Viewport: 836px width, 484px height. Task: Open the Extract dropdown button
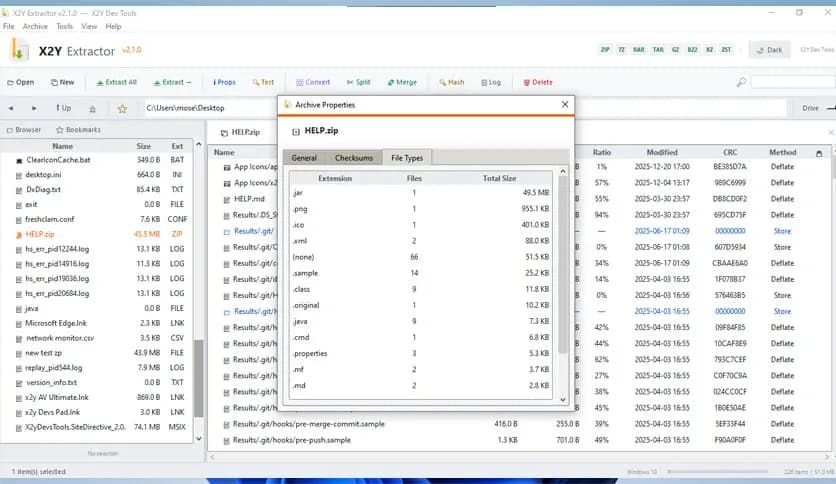tap(172, 82)
